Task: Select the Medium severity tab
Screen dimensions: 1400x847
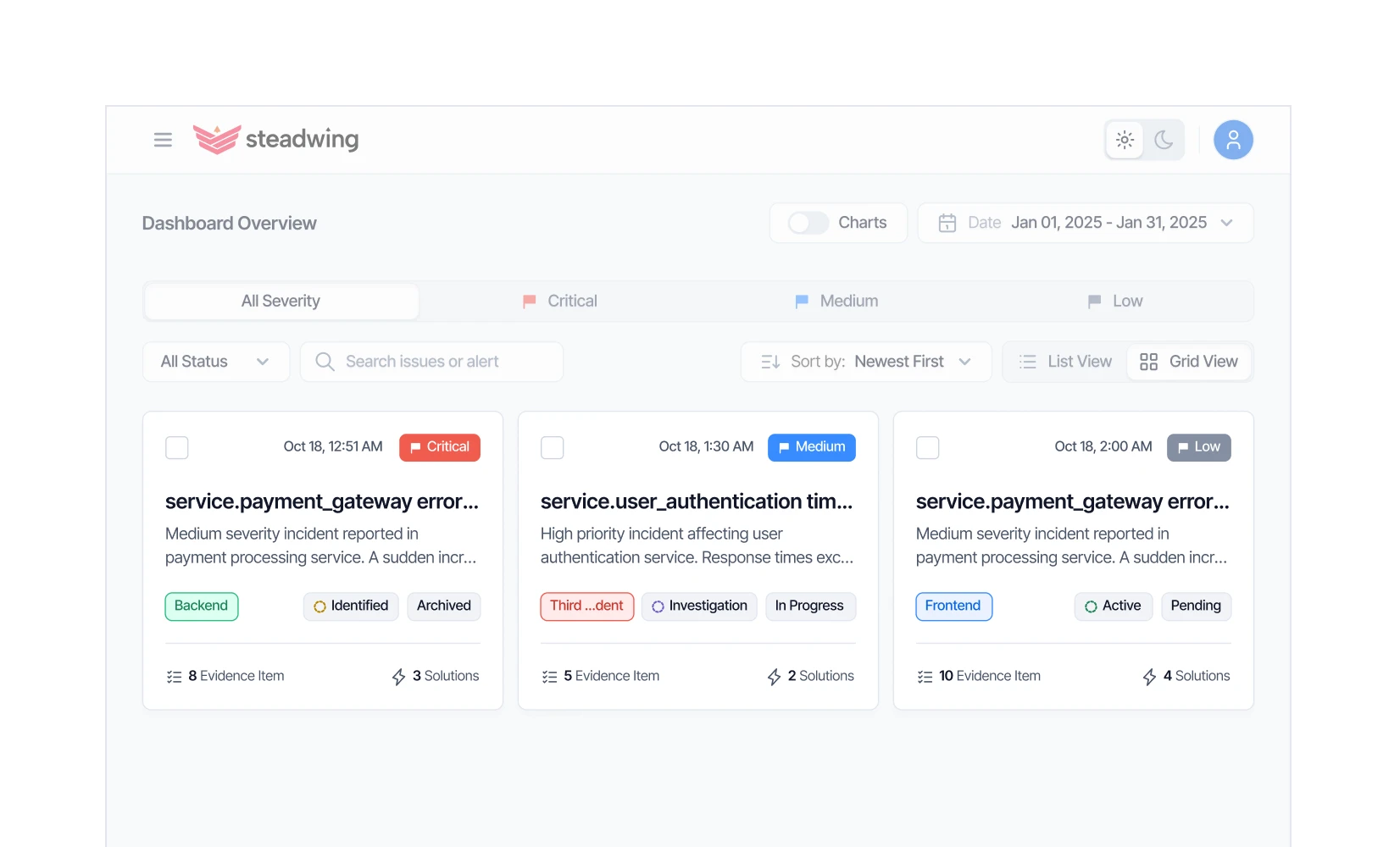Action: tap(836, 302)
